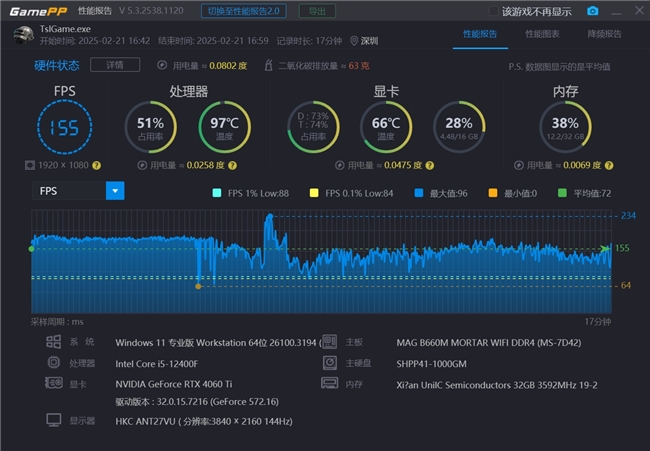Click the green start marker on the chart

point(32,249)
